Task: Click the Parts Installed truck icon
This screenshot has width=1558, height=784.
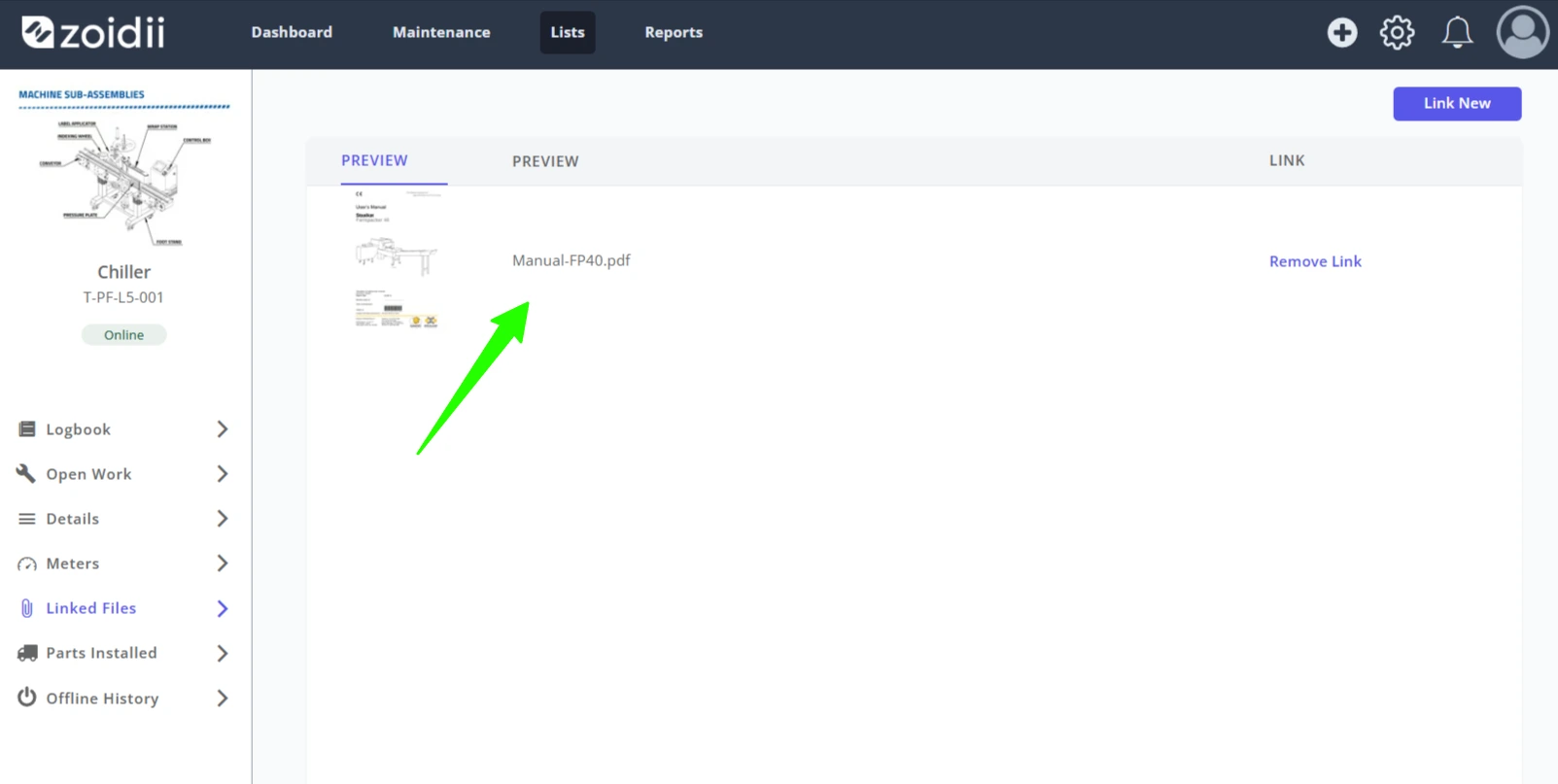Action: 27,653
